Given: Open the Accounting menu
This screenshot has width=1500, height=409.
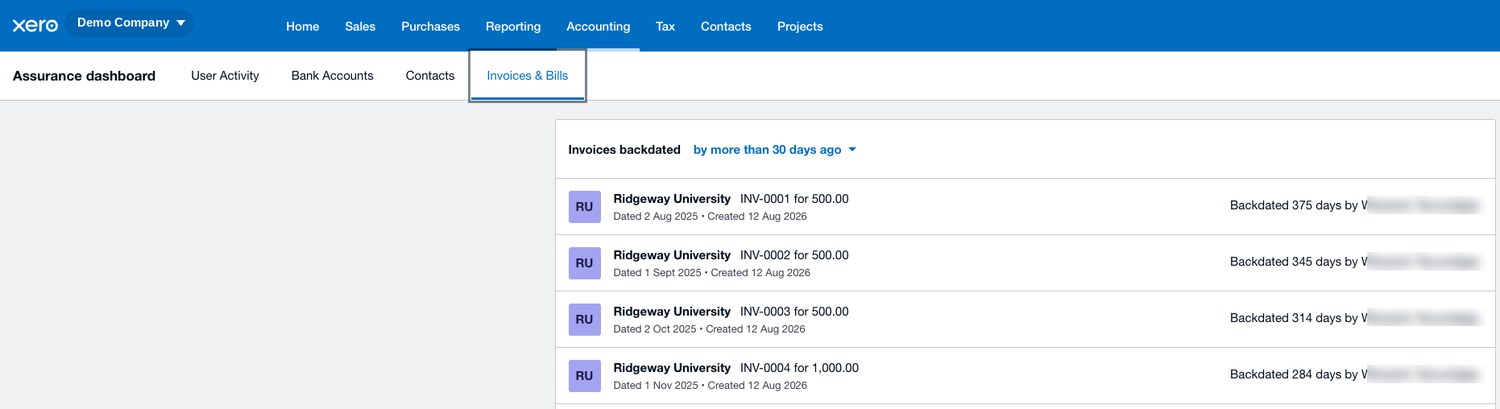Looking at the screenshot, I should (598, 27).
